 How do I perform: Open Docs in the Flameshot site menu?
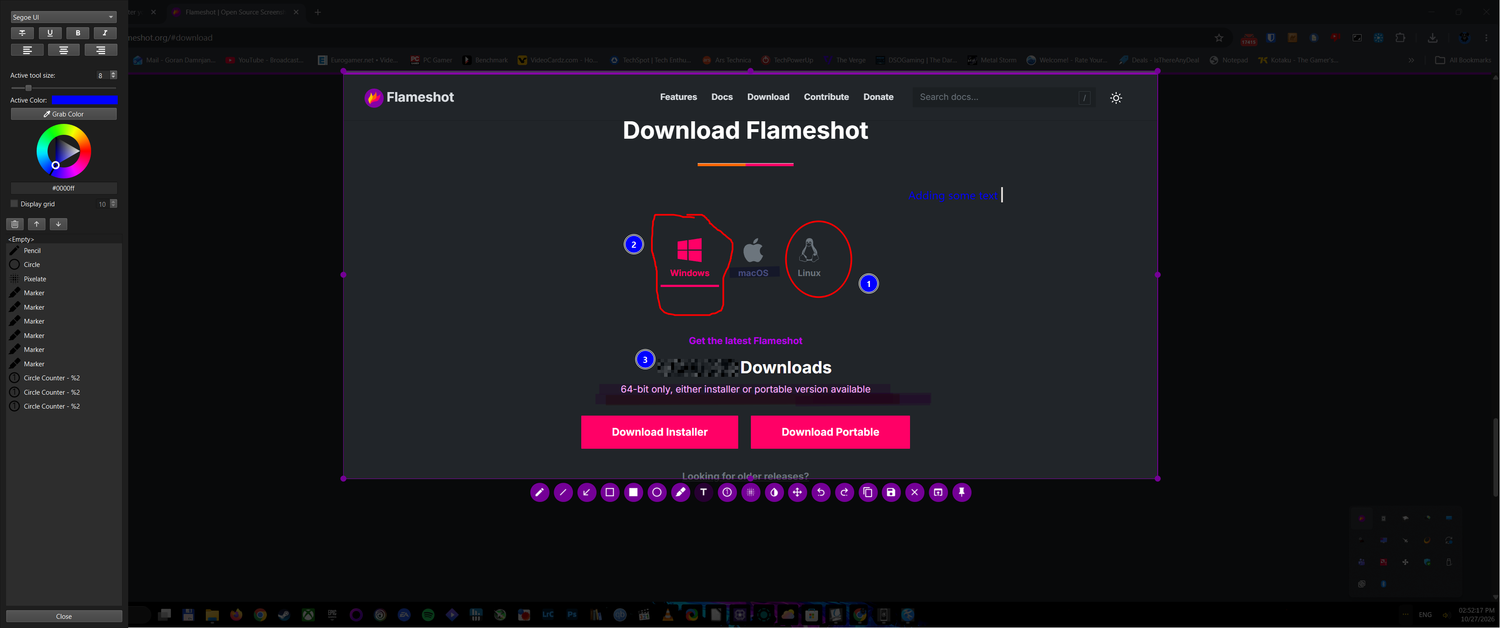722,97
